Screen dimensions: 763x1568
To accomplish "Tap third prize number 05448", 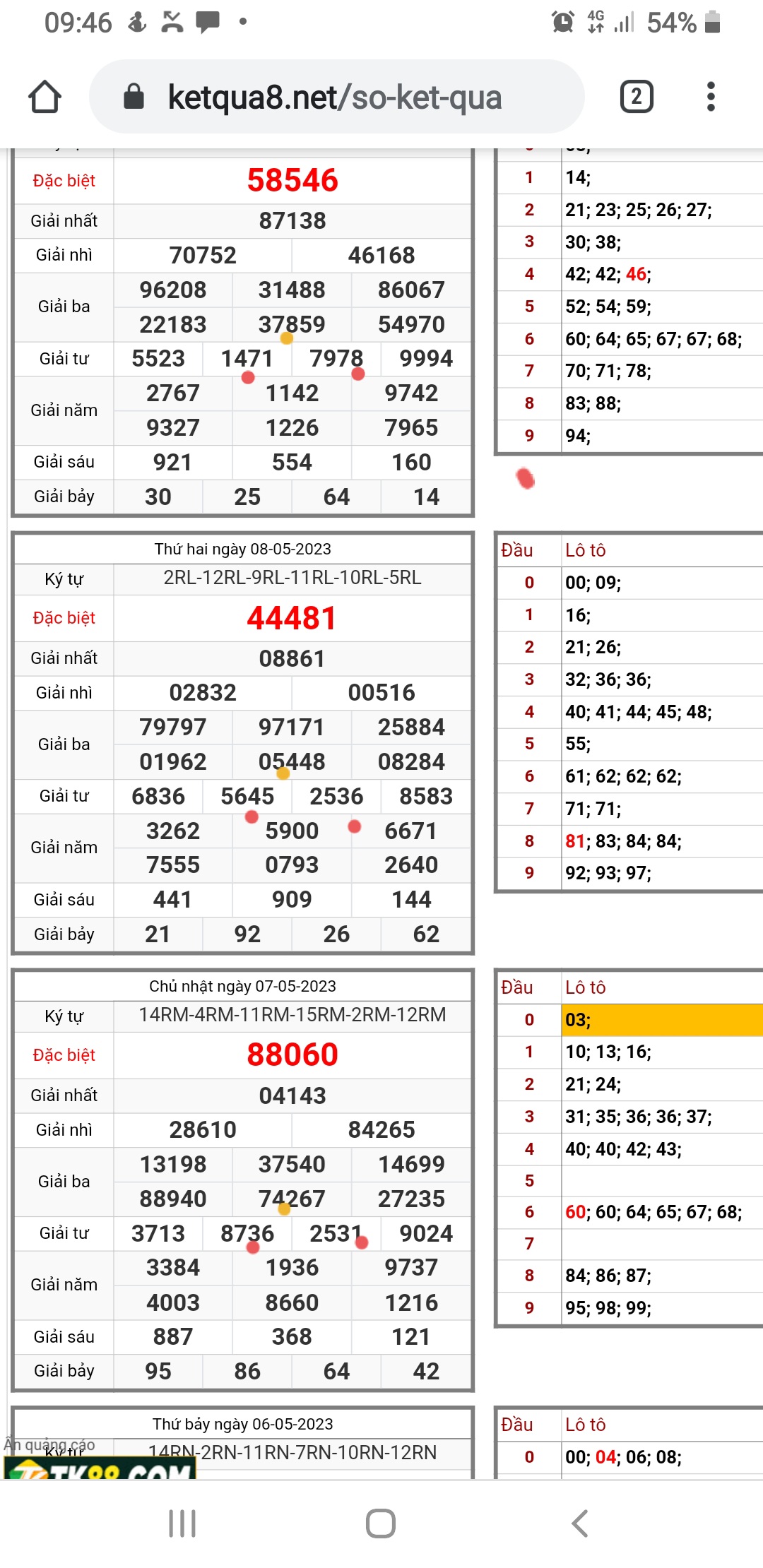I will point(292,761).
